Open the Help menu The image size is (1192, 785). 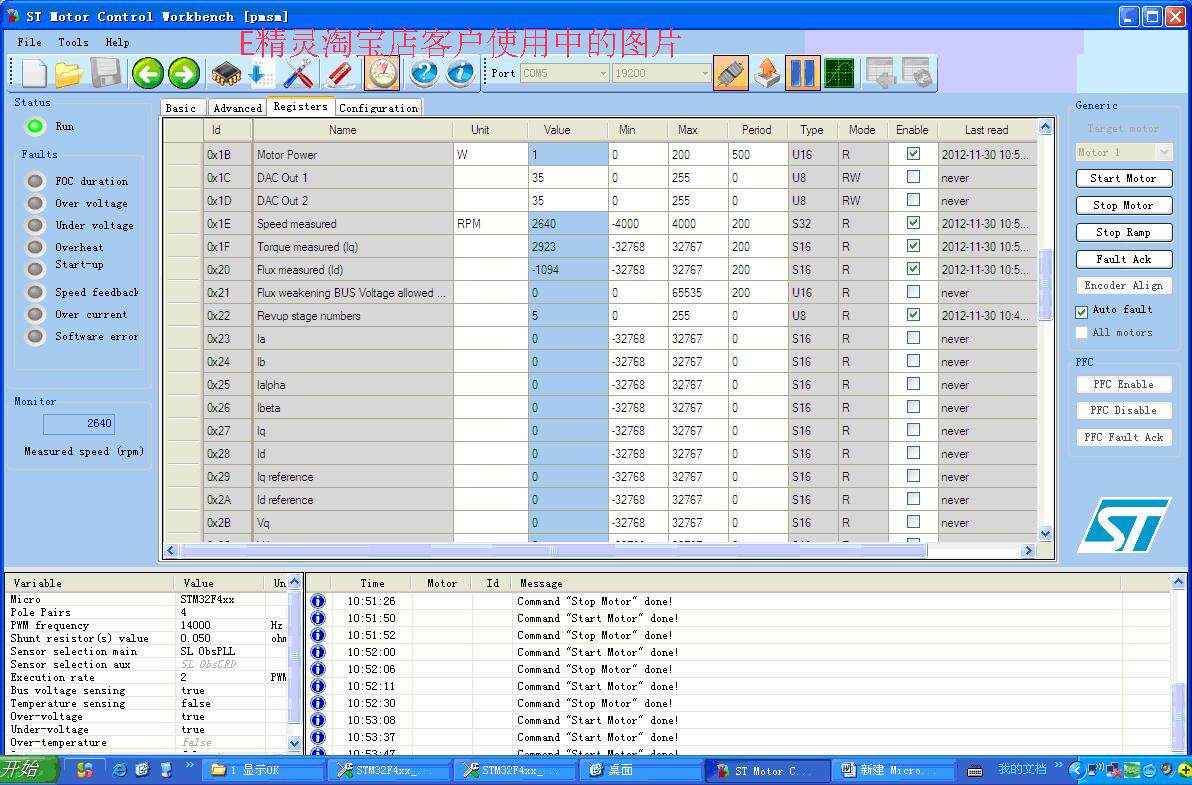coord(117,43)
